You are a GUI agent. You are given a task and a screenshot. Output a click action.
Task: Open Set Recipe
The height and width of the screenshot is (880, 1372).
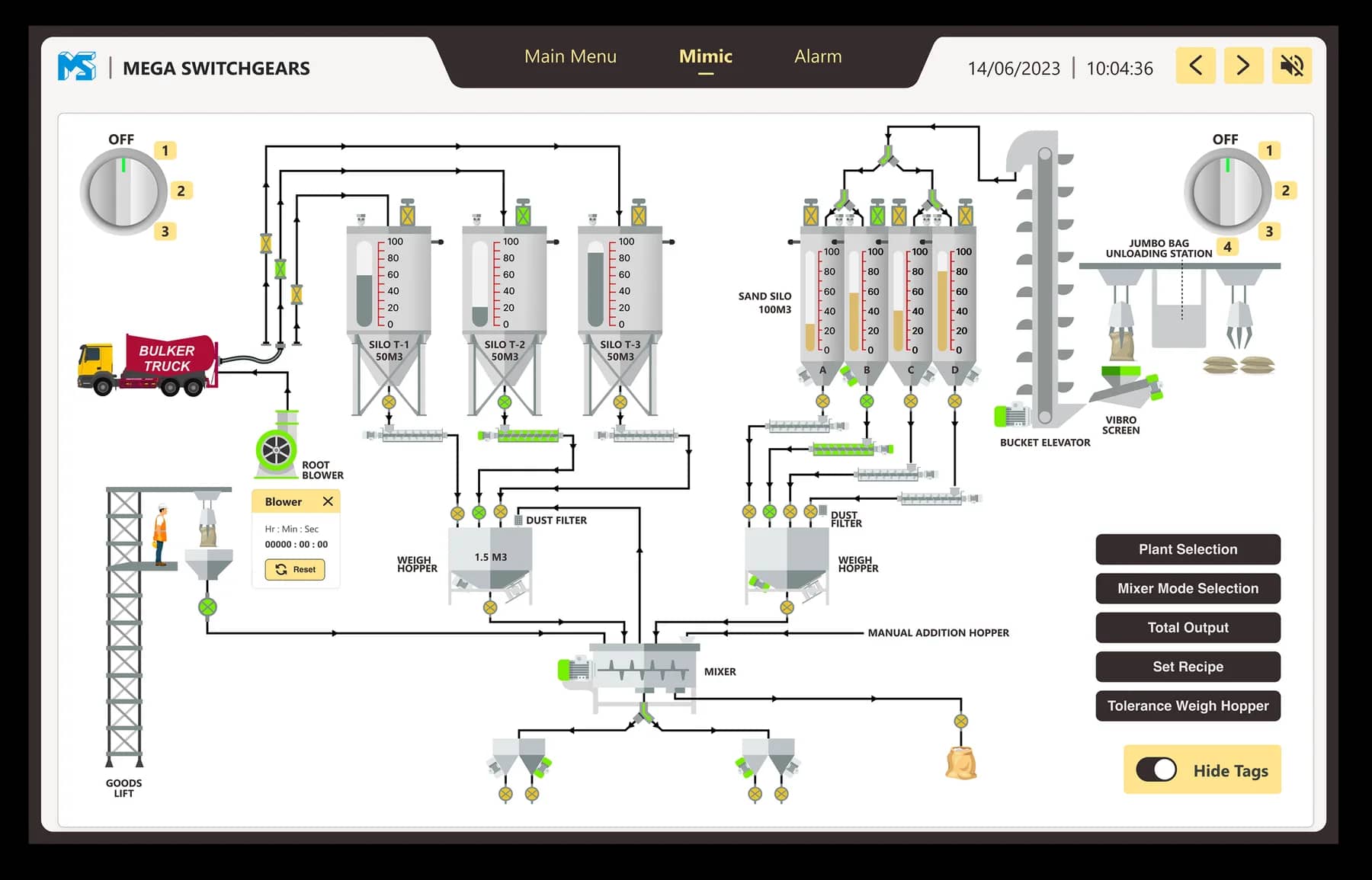pos(1188,667)
